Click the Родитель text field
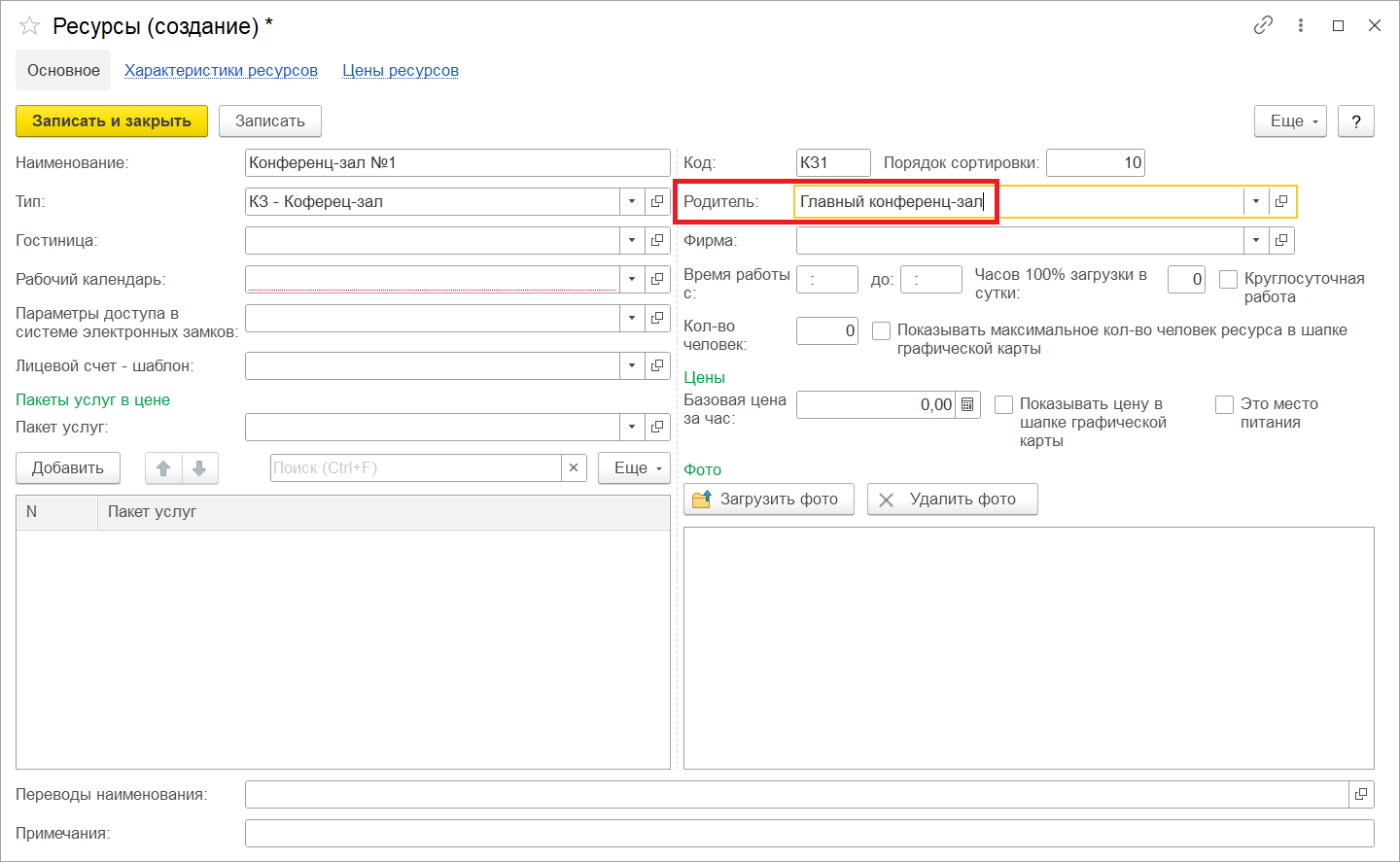The height and width of the screenshot is (862, 1400). click(1019, 201)
